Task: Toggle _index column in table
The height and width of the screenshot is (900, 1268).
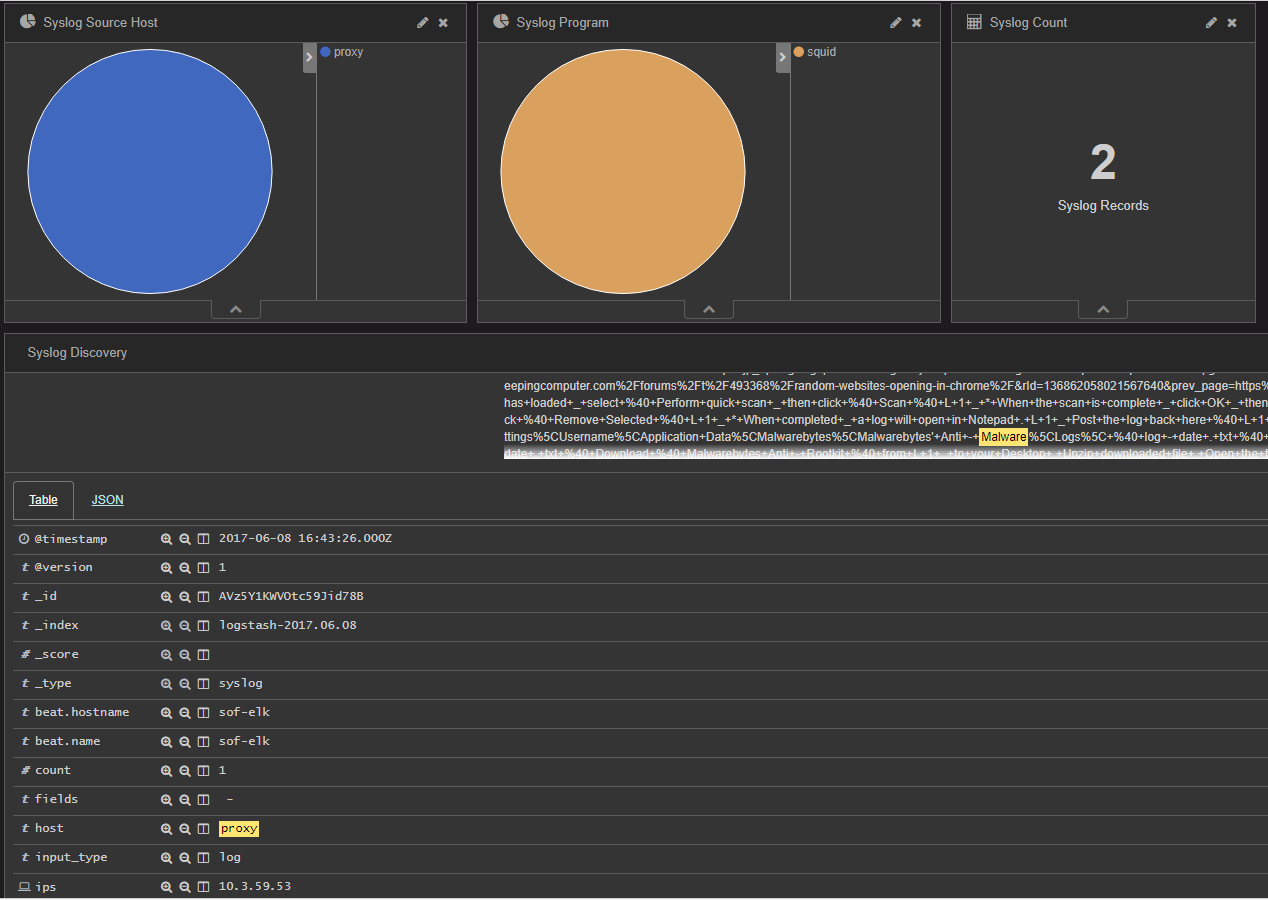Action: [203, 626]
